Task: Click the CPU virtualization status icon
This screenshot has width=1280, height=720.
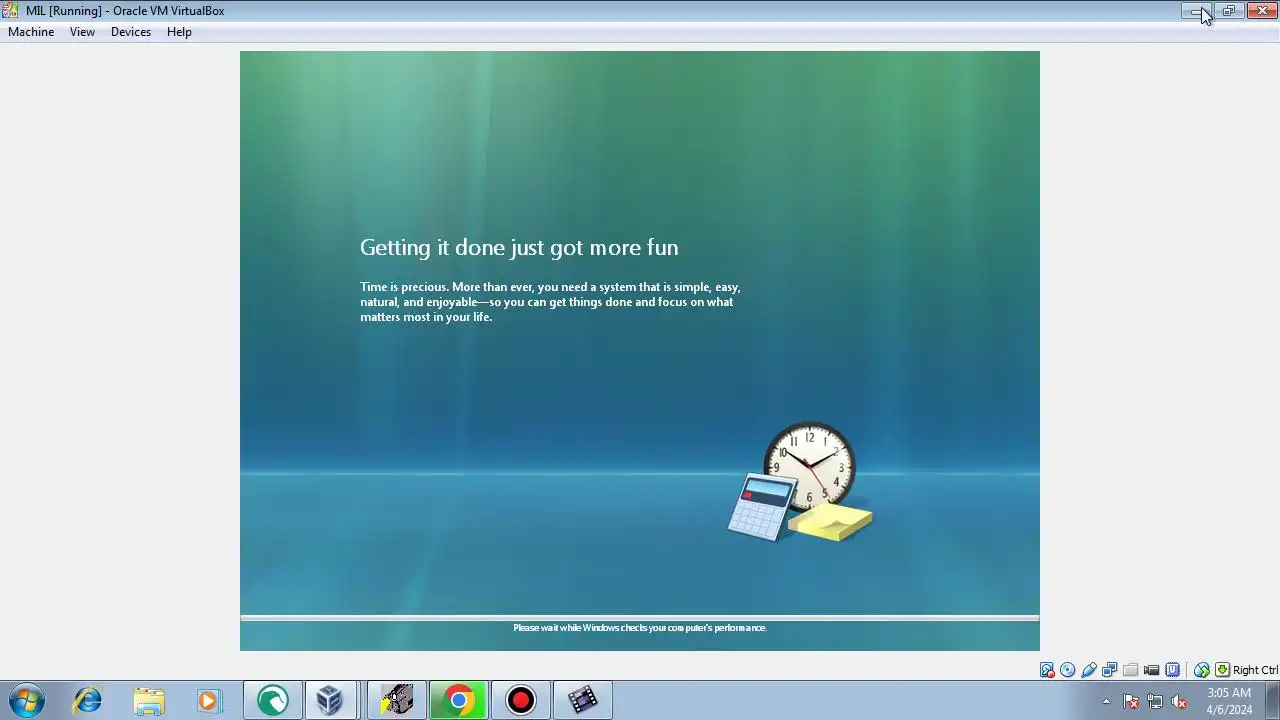Action: tap(1173, 670)
